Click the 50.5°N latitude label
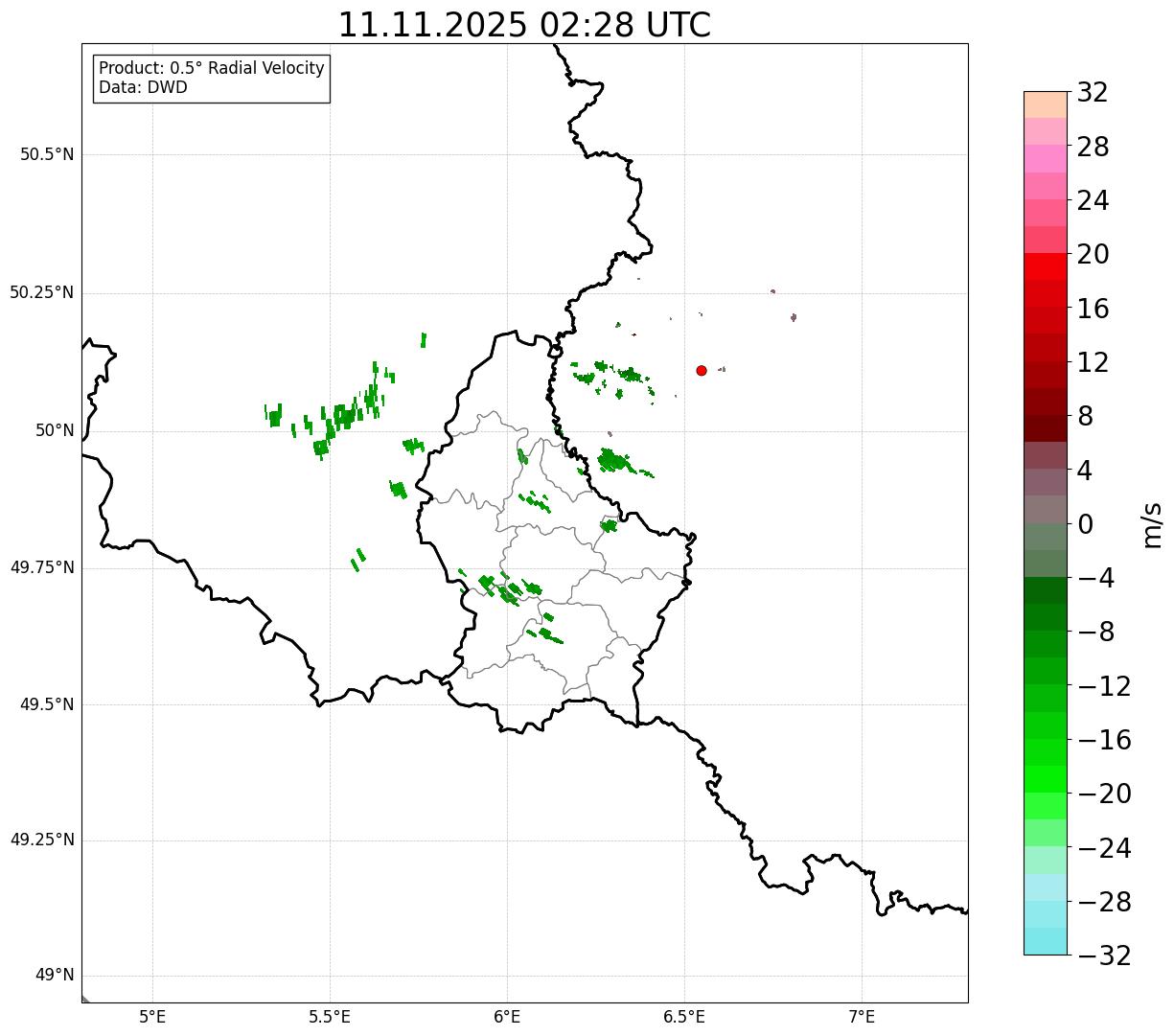 [47, 155]
